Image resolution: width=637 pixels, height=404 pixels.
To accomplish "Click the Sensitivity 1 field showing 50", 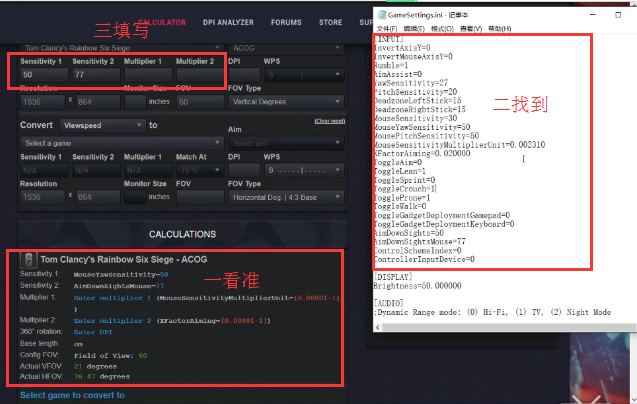I will coord(44,75).
